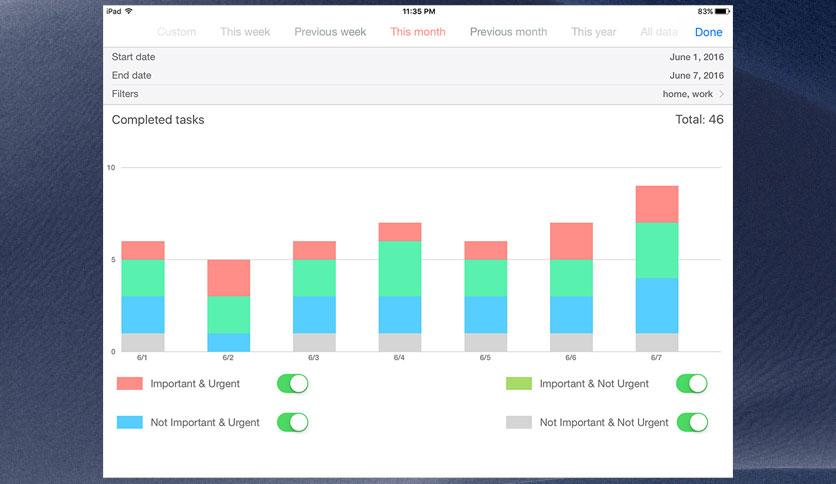Select the Custom date range tab

click(x=177, y=32)
